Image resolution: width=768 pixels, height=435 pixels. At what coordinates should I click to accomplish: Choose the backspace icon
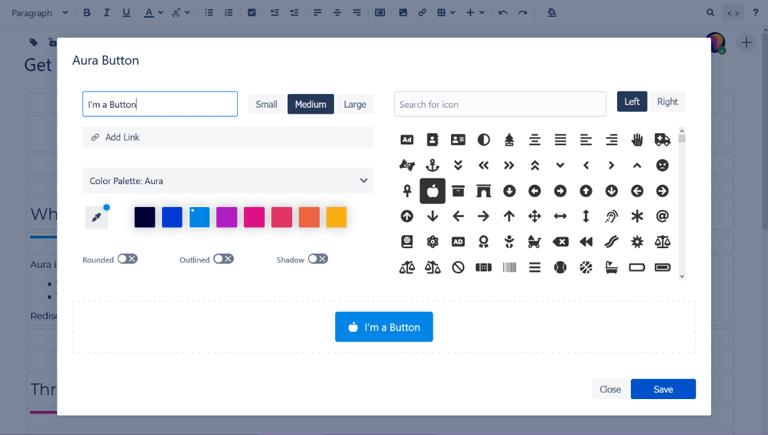[x=560, y=242]
